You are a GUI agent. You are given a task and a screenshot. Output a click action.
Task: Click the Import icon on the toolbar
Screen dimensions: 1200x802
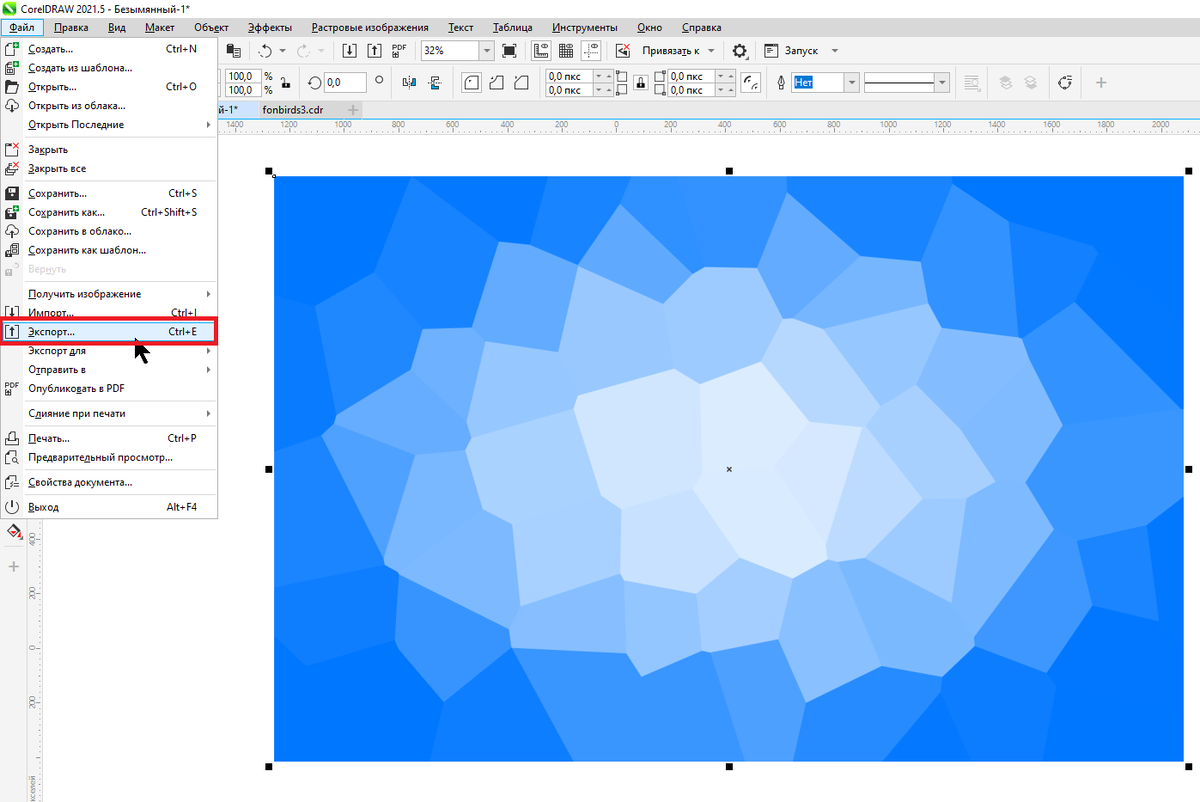click(x=350, y=50)
